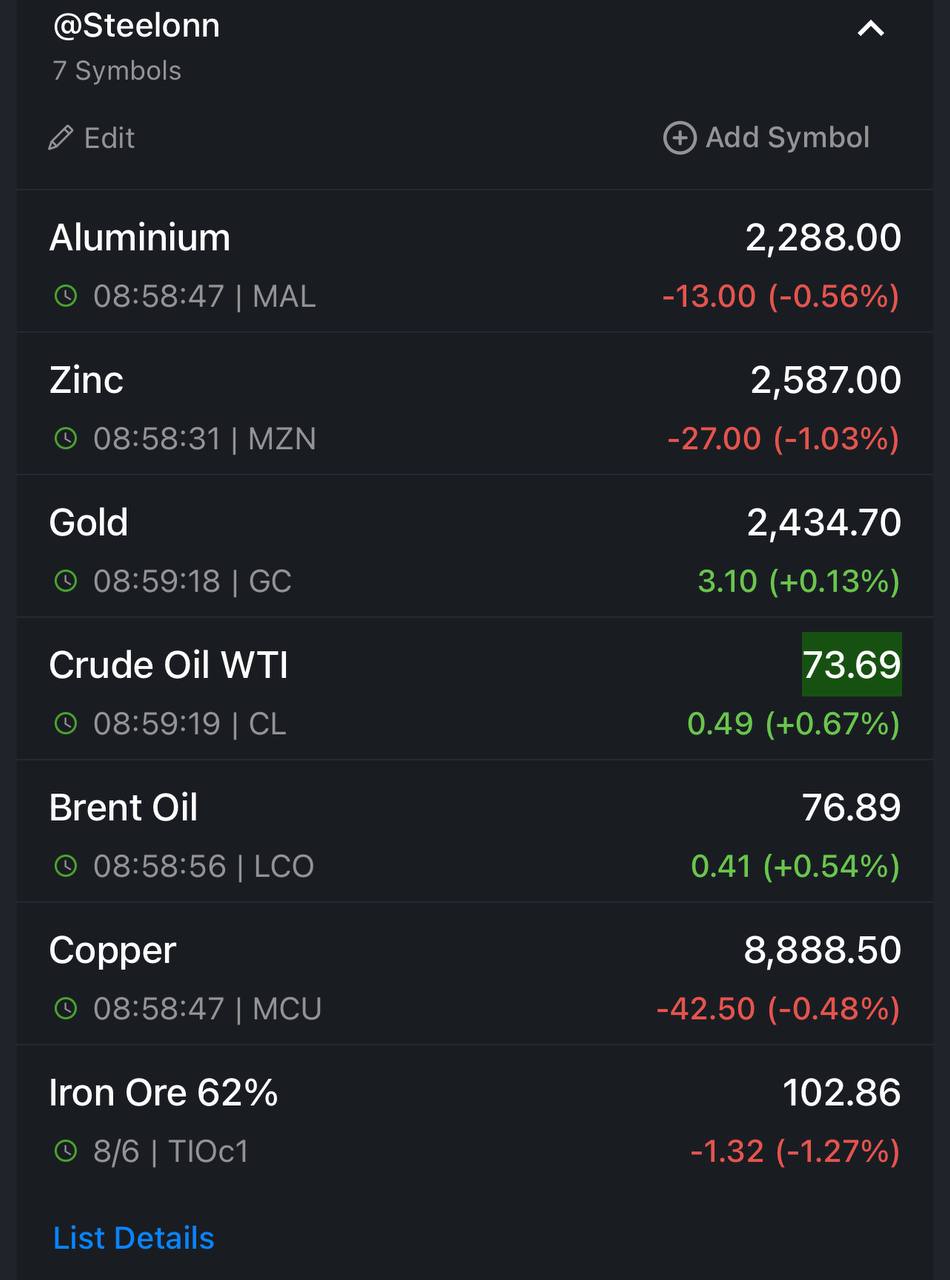Image resolution: width=950 pixels, height=1280 pixels.
Task: Click the Edit text button
Action: point(109,138)
